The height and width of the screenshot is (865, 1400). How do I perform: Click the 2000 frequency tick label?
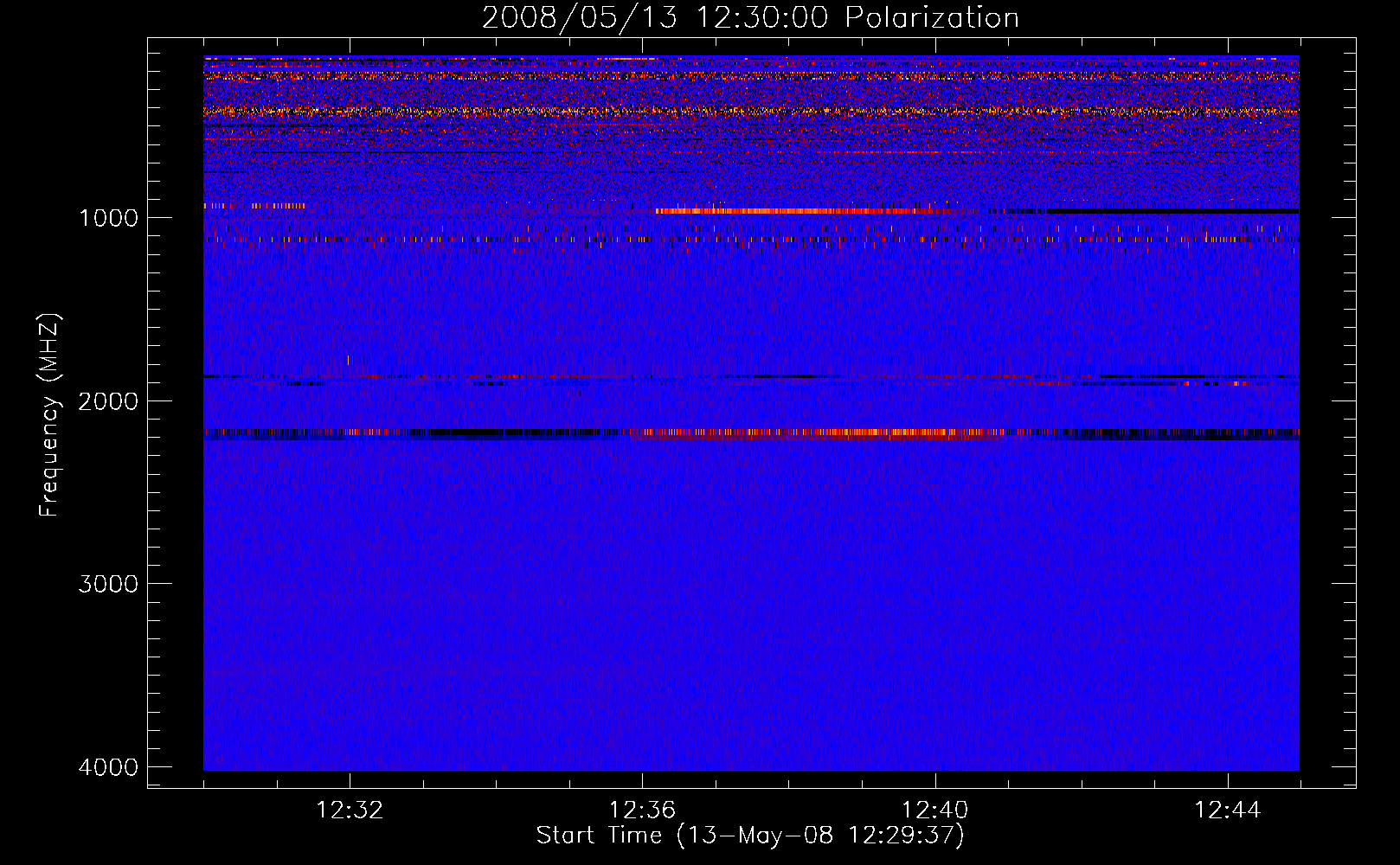[x=108, y=401]
